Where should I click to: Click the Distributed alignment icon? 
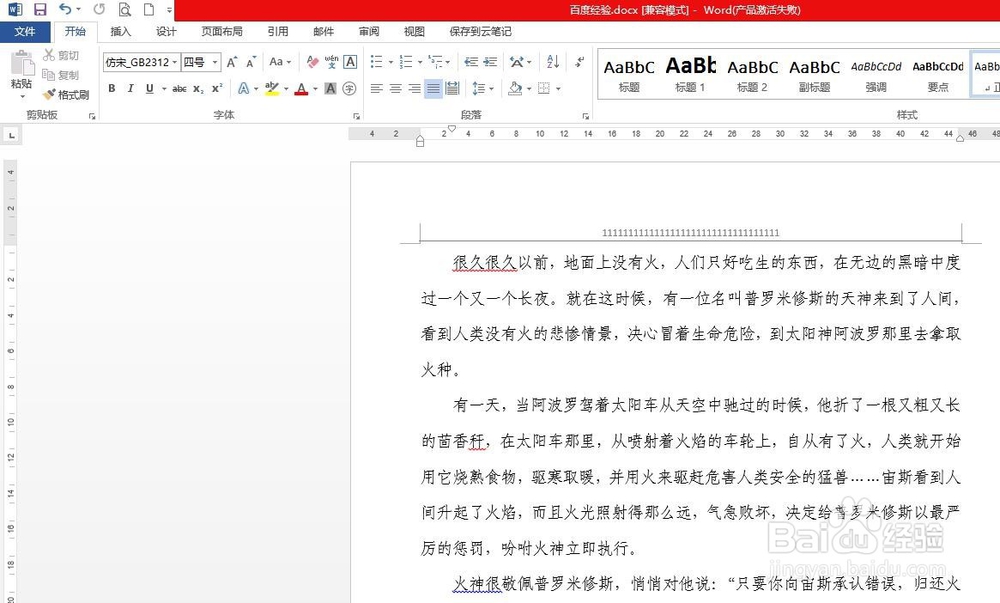[x=452, y=89]
